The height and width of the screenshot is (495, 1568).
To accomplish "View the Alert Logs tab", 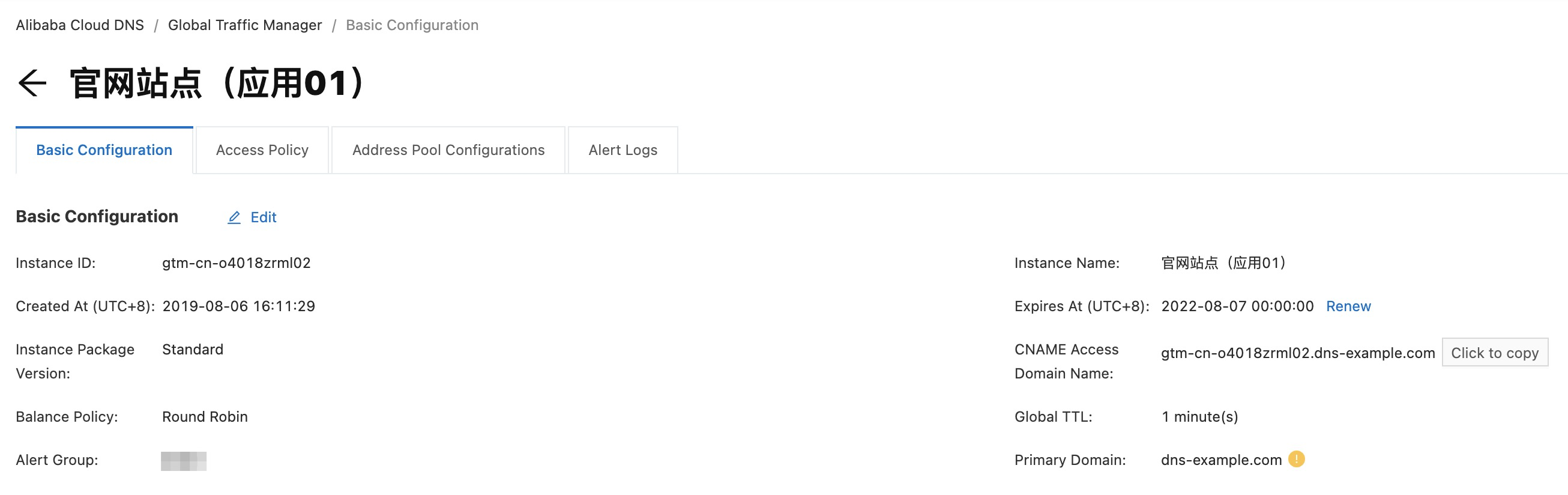I will pos(623,150).
